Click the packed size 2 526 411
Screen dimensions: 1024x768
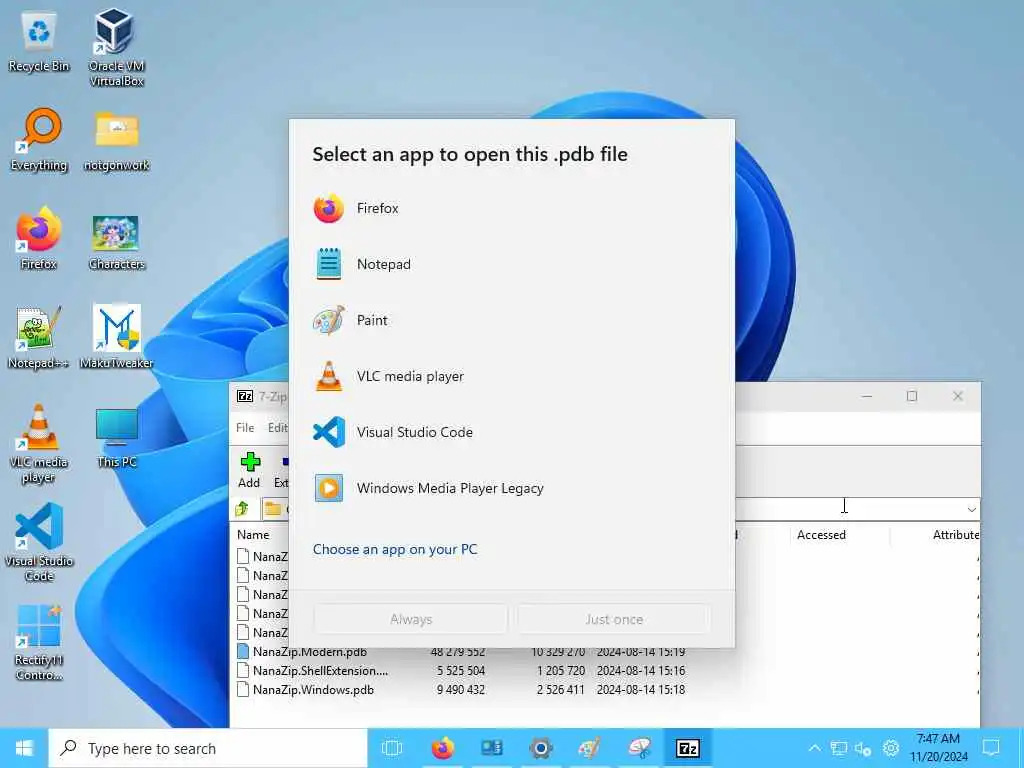560,690
